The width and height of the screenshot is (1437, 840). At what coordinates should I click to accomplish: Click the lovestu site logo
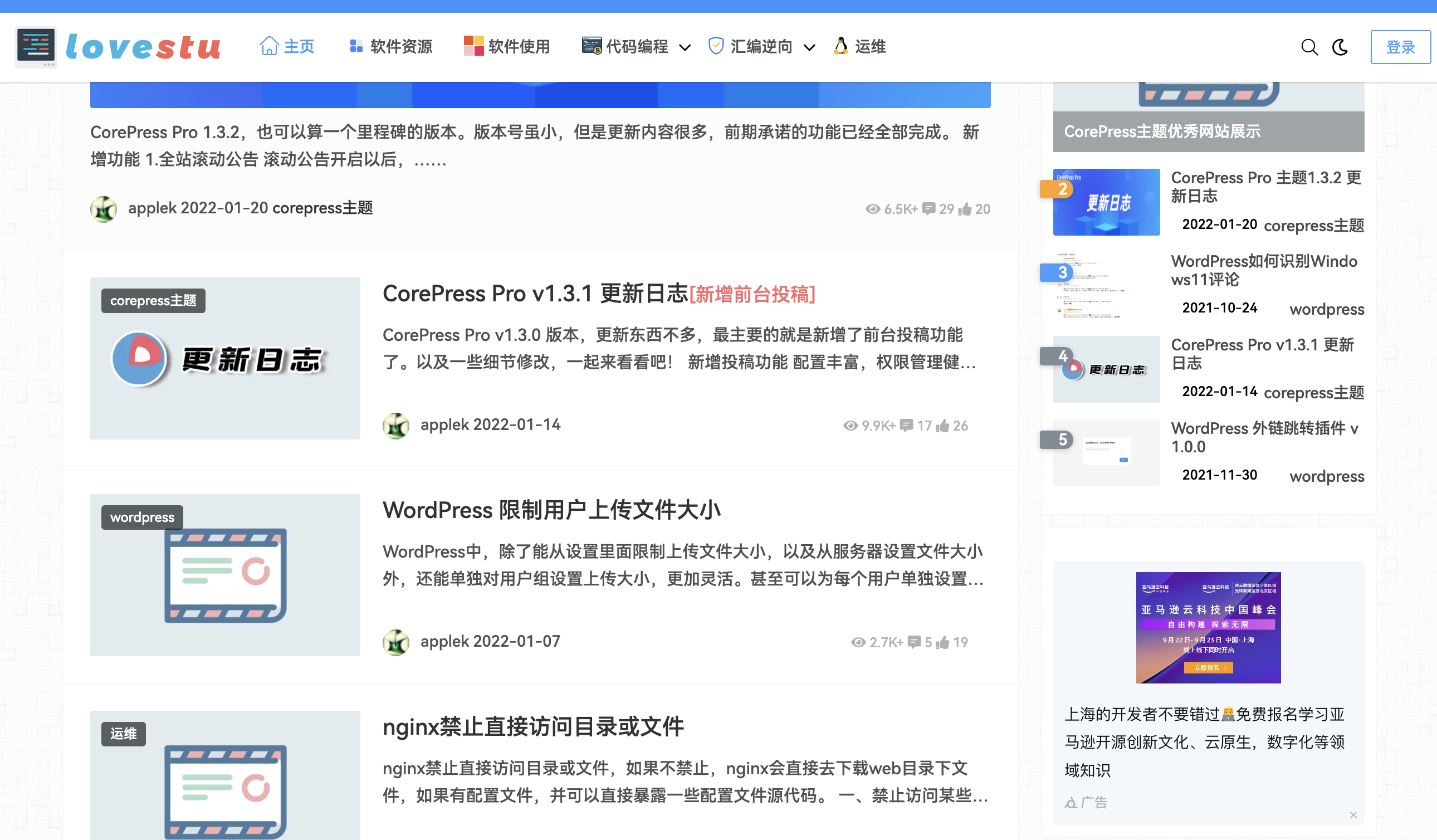[x=119, y=47]
